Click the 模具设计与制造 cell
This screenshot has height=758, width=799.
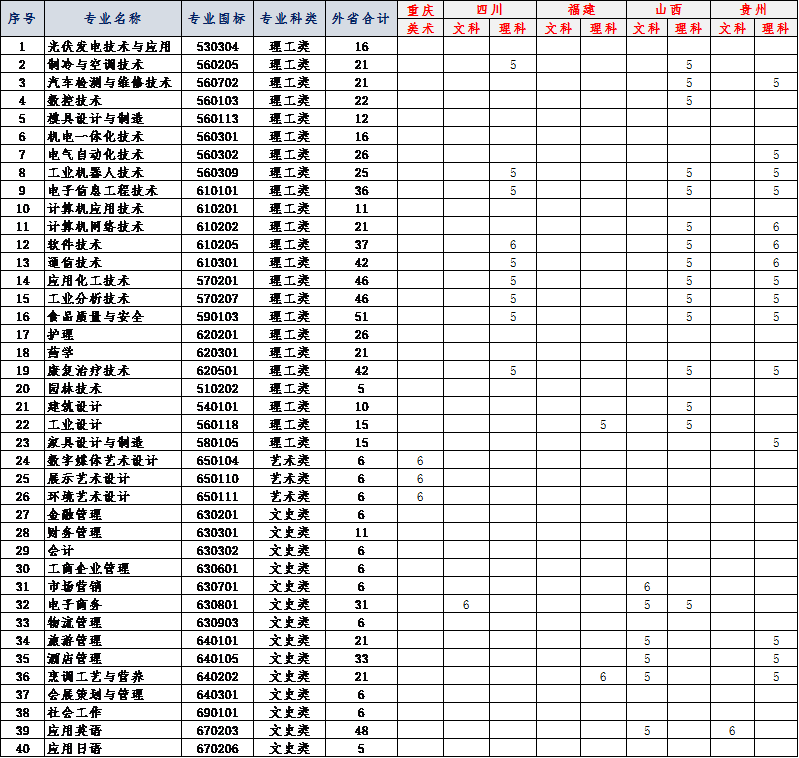click(113, 119)
